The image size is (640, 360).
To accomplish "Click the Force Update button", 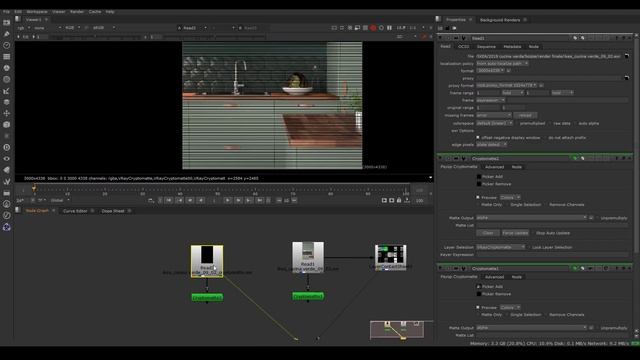I will click(515, 233).
